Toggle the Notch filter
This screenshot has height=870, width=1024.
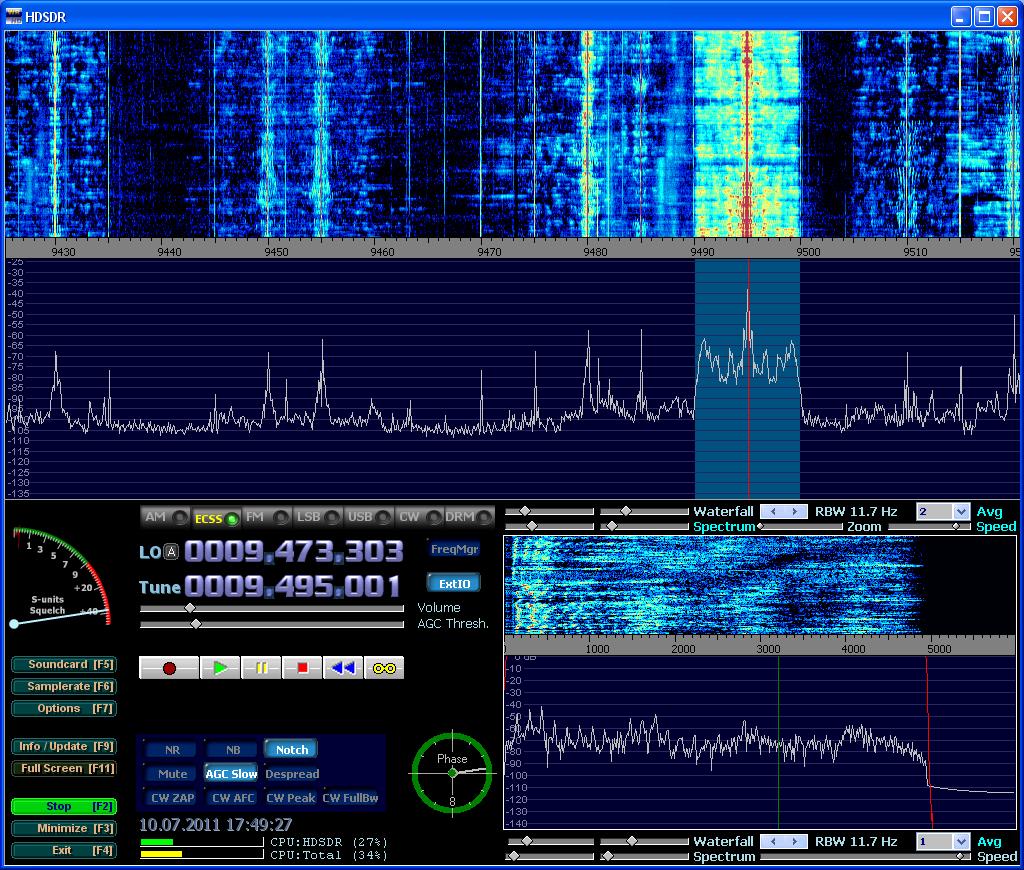[x=291, y=749]
